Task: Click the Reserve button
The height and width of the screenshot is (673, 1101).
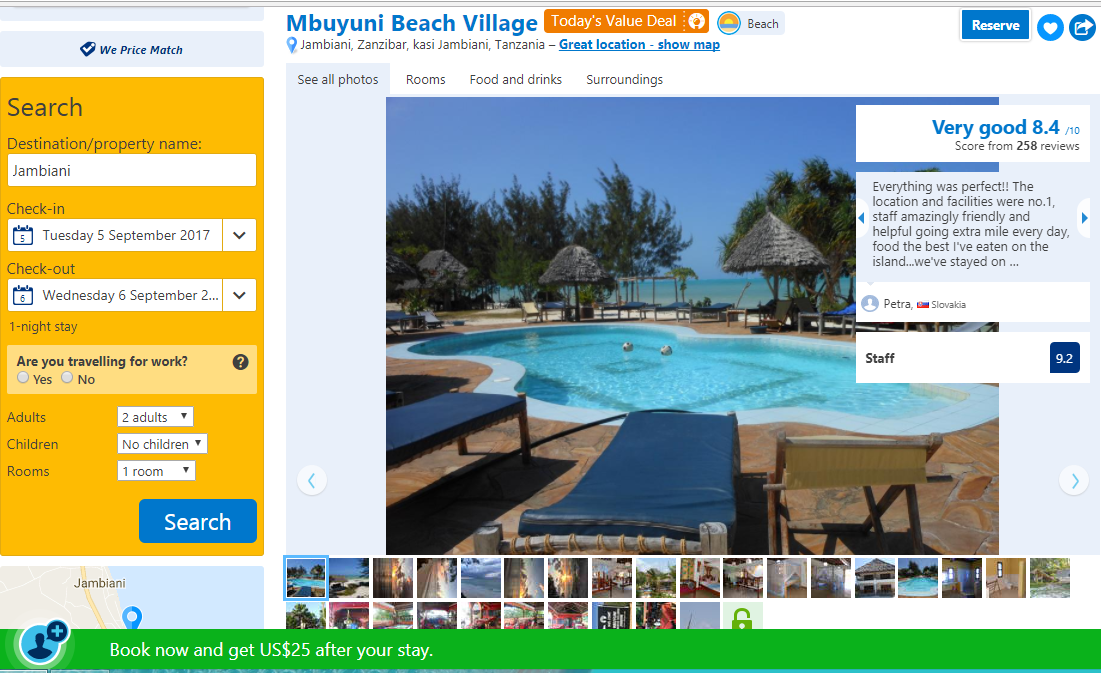Action: point(995,25)
